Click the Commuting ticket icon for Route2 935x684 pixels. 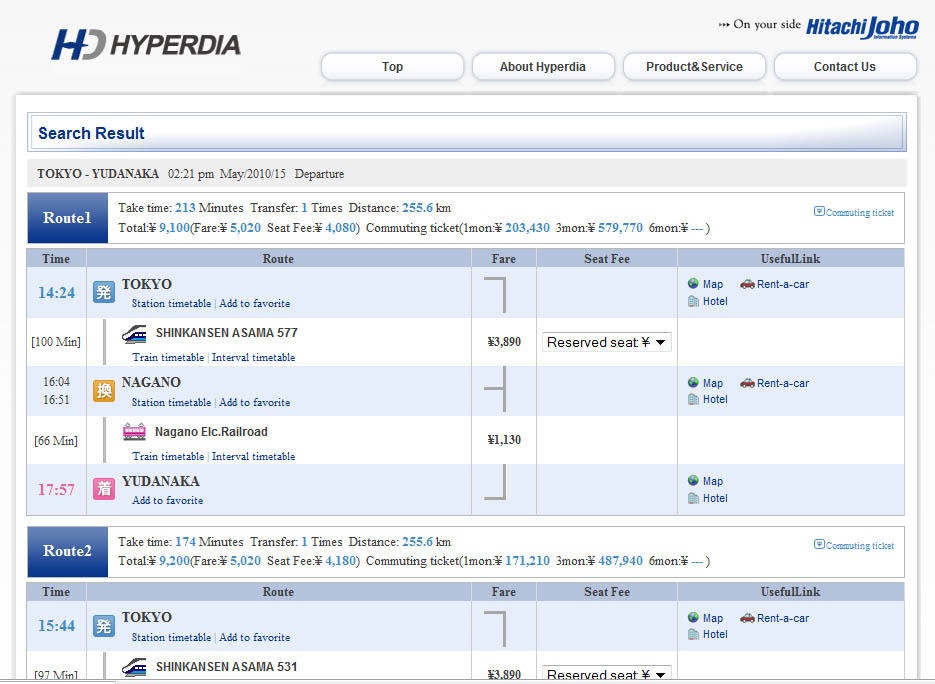(x=819, y=544)
